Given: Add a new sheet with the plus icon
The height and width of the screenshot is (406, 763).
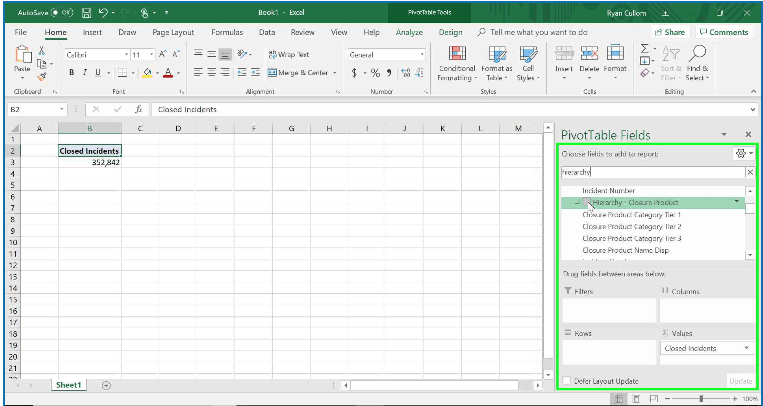Looking at the screenshot, I should point(106,385).
